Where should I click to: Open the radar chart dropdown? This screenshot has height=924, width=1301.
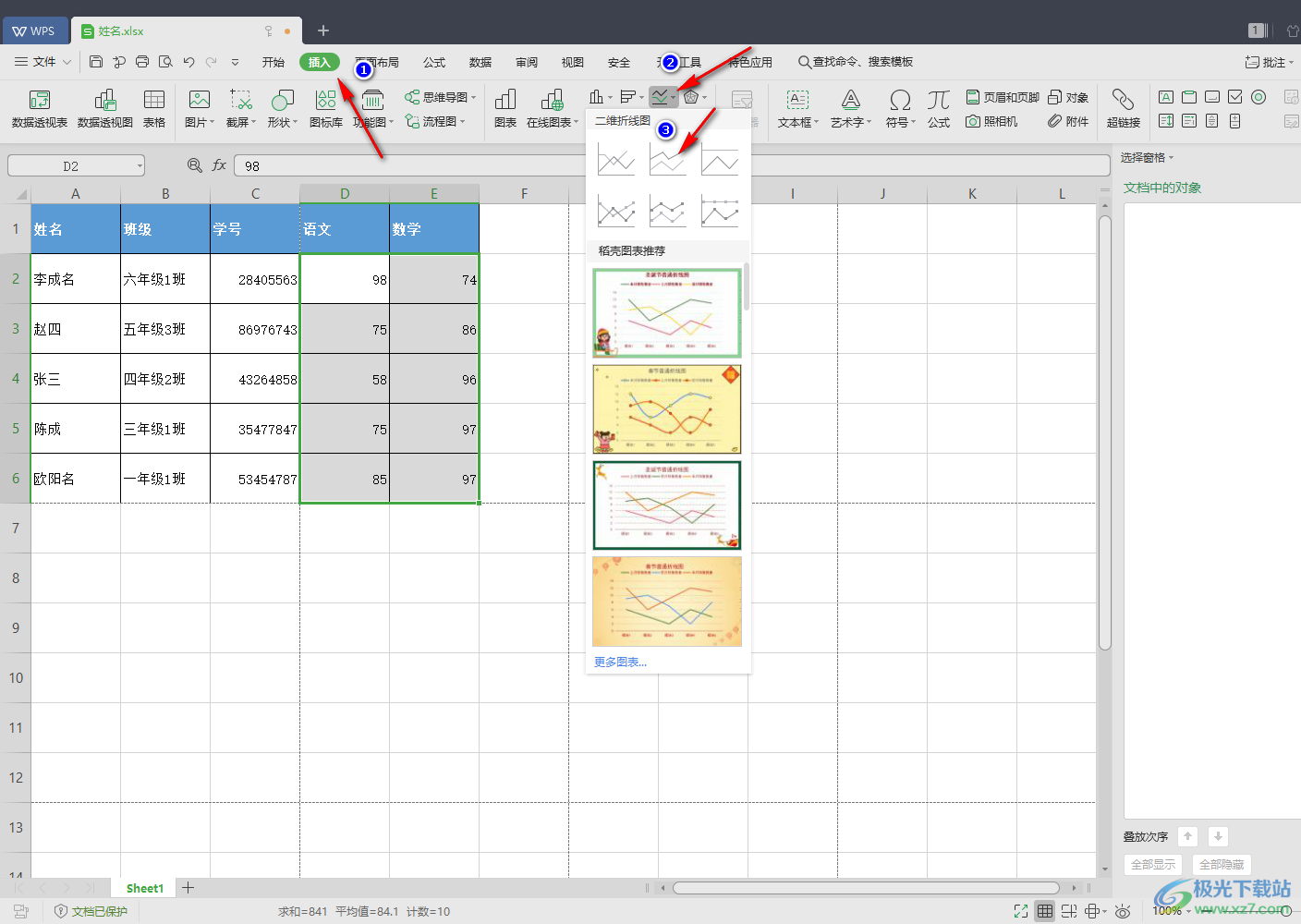[x=696, y=97]
